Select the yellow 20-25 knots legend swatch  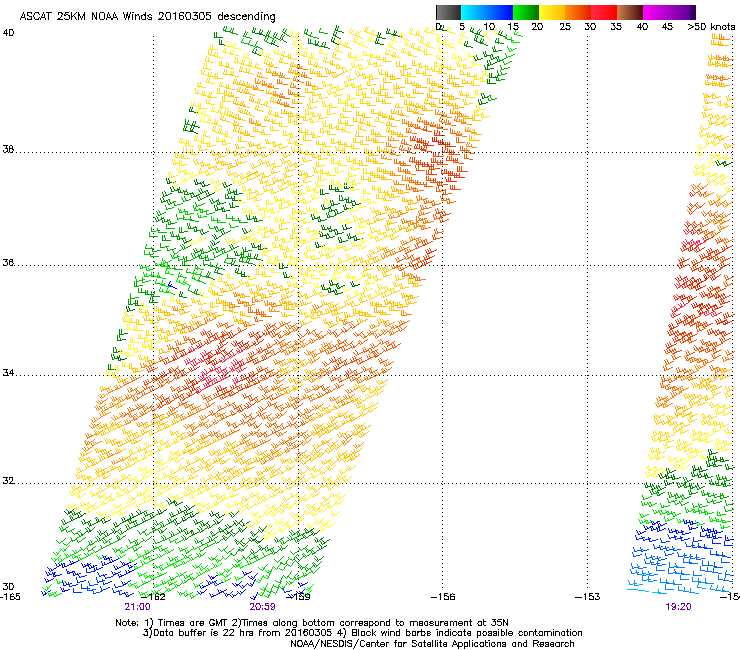(551, 12)
